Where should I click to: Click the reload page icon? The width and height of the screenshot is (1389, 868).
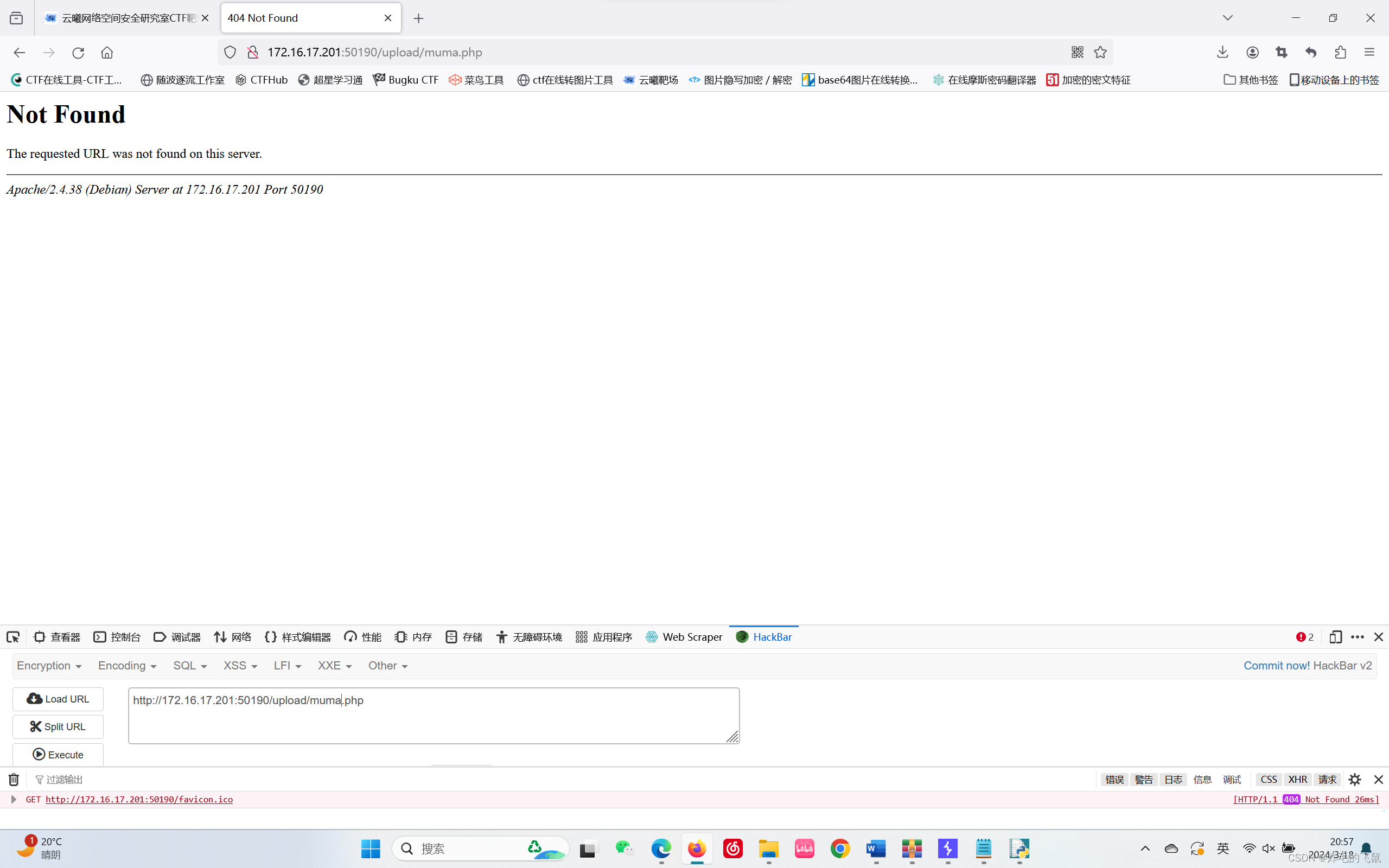coord(78,52)
